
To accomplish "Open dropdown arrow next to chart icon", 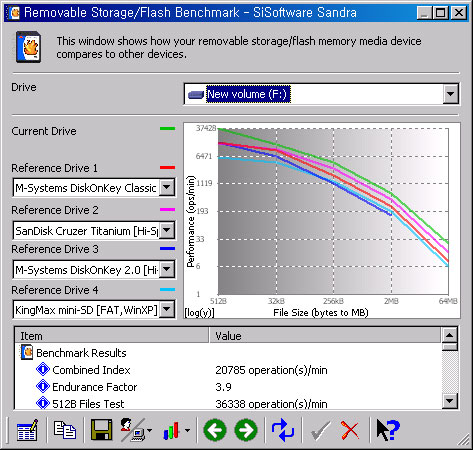I will (188, 430).
